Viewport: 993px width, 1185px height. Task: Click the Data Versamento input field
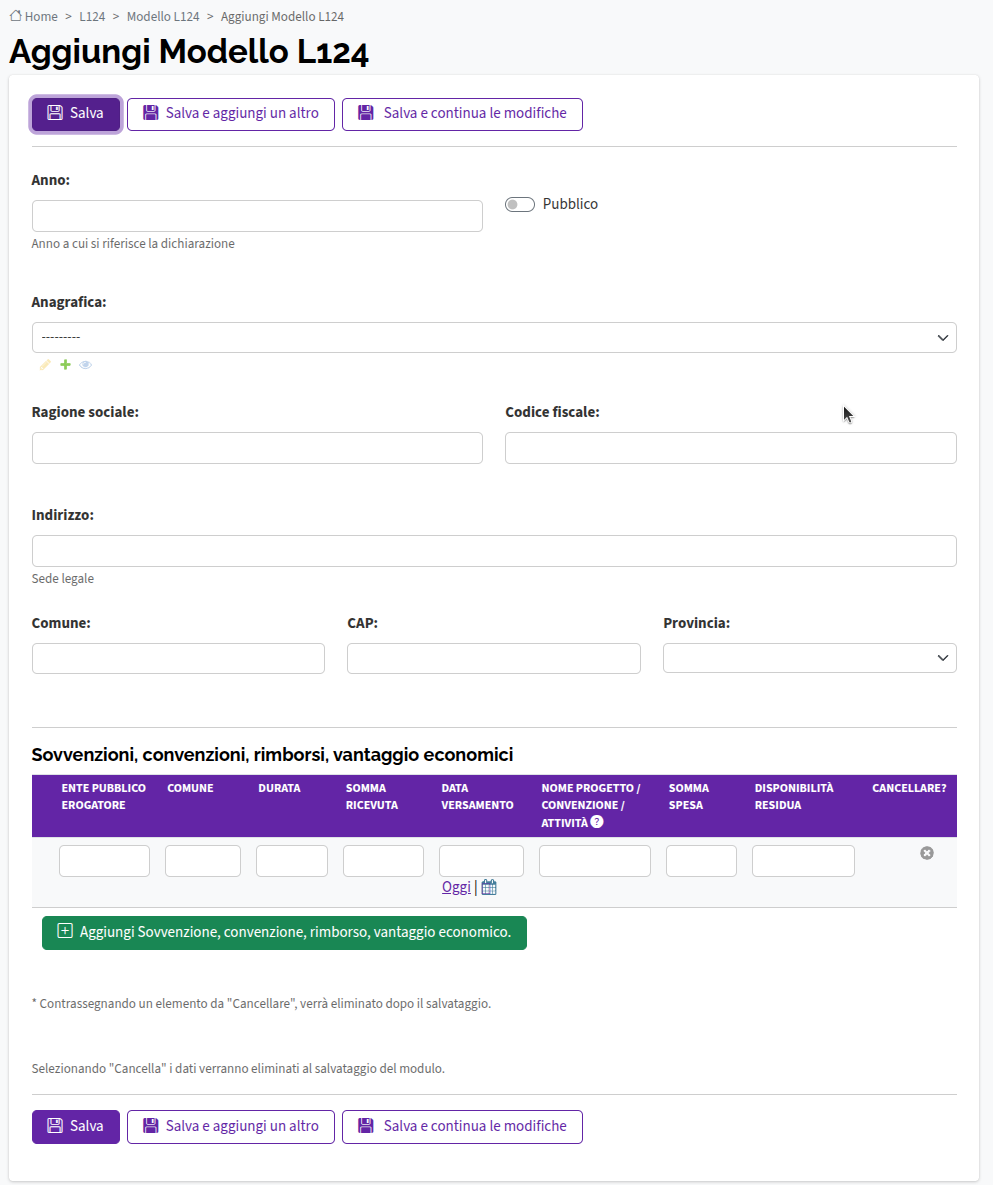[481, 861]
